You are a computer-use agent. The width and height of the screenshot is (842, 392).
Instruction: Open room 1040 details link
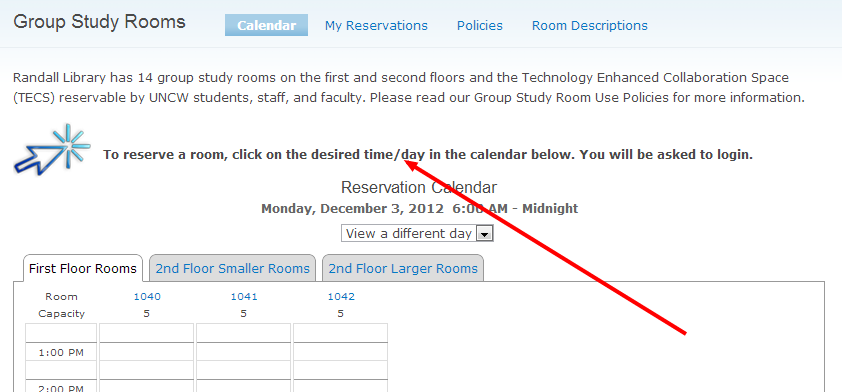tap(147, 296)
